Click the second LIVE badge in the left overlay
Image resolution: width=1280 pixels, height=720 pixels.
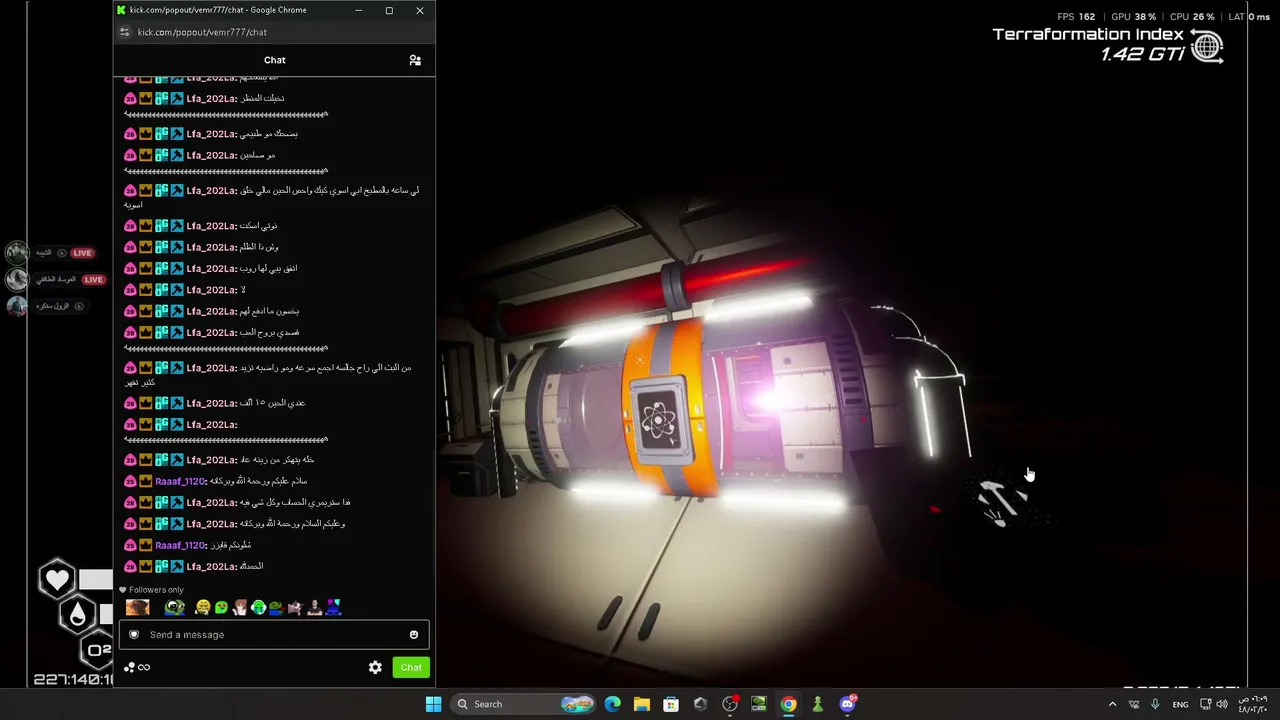93,280
